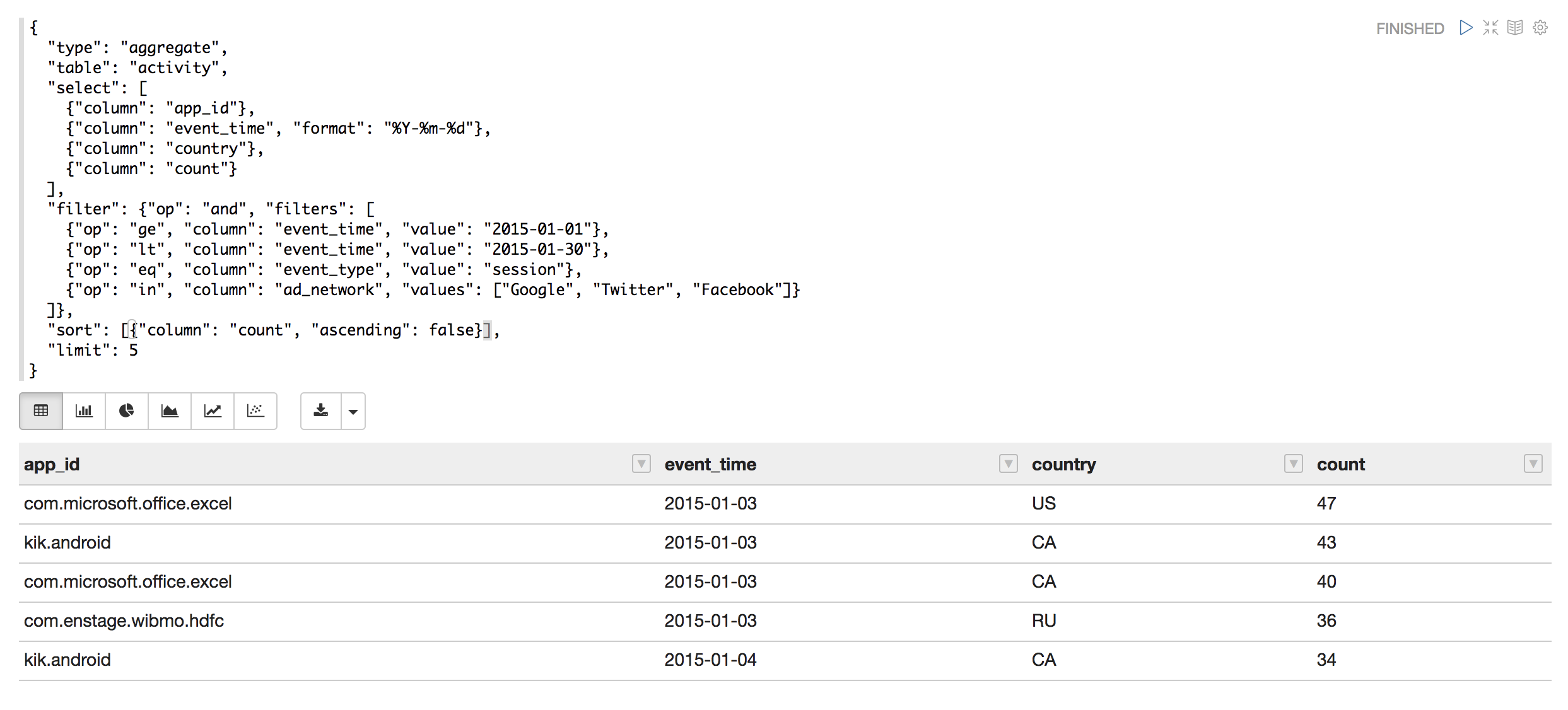Click the event_time column header
This screenshot has height=710, width=1568.
pos(710,465)
